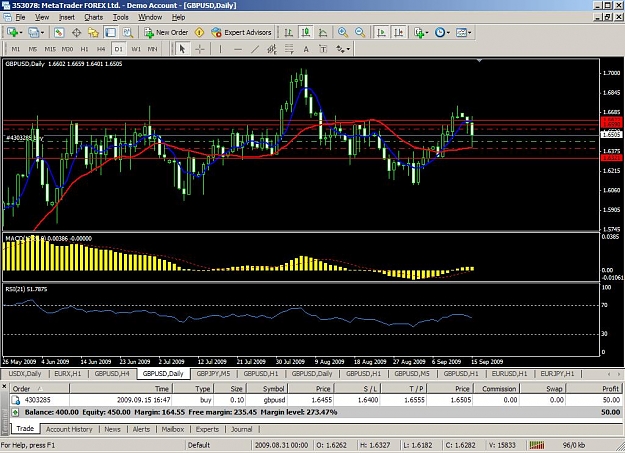This screenshot has width=625, height=453.
Task: Select the text label tool
Action: [306, 49]
